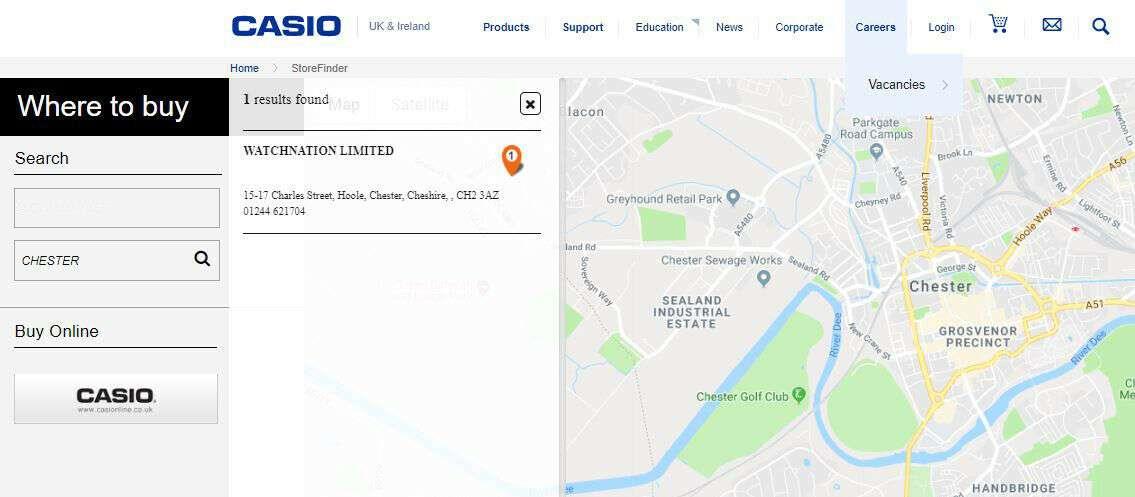Click the Home breadcrumb link
Viewport: 1135px width, 497px height.
[x=244, y=68]
